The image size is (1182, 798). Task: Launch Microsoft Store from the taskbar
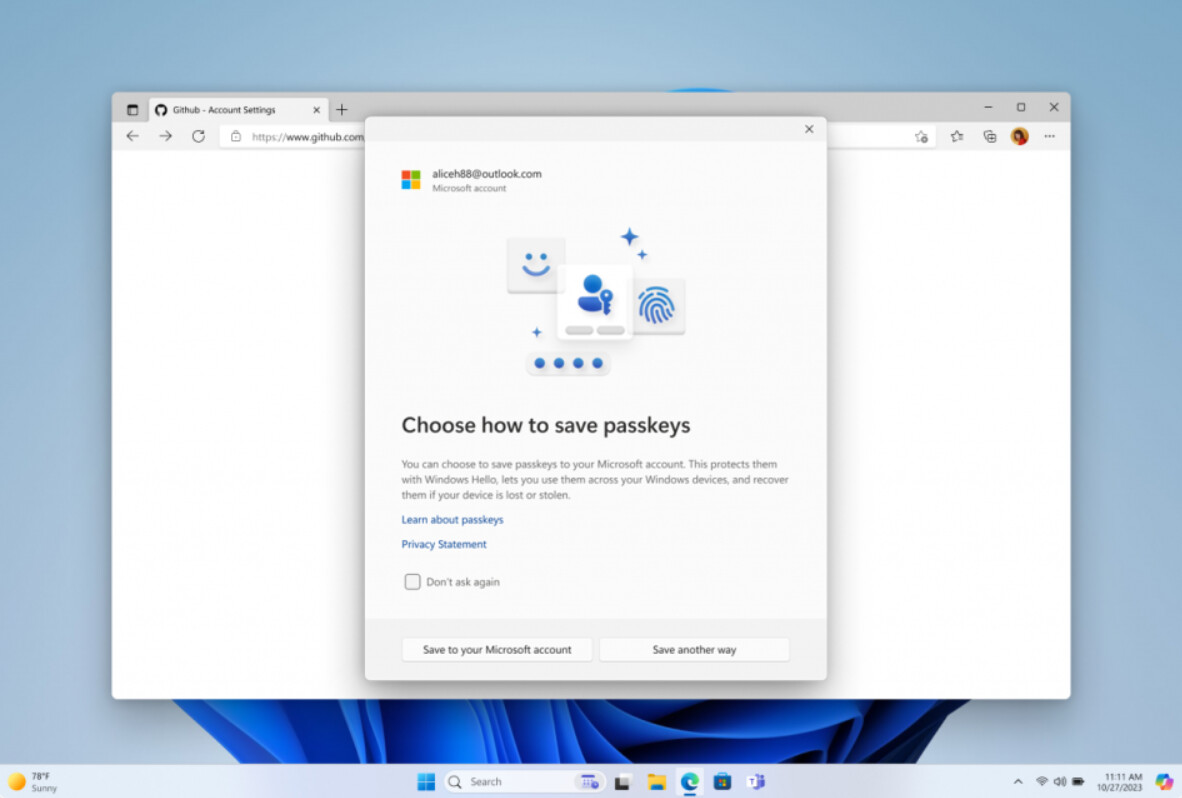[x=722, y=781]
